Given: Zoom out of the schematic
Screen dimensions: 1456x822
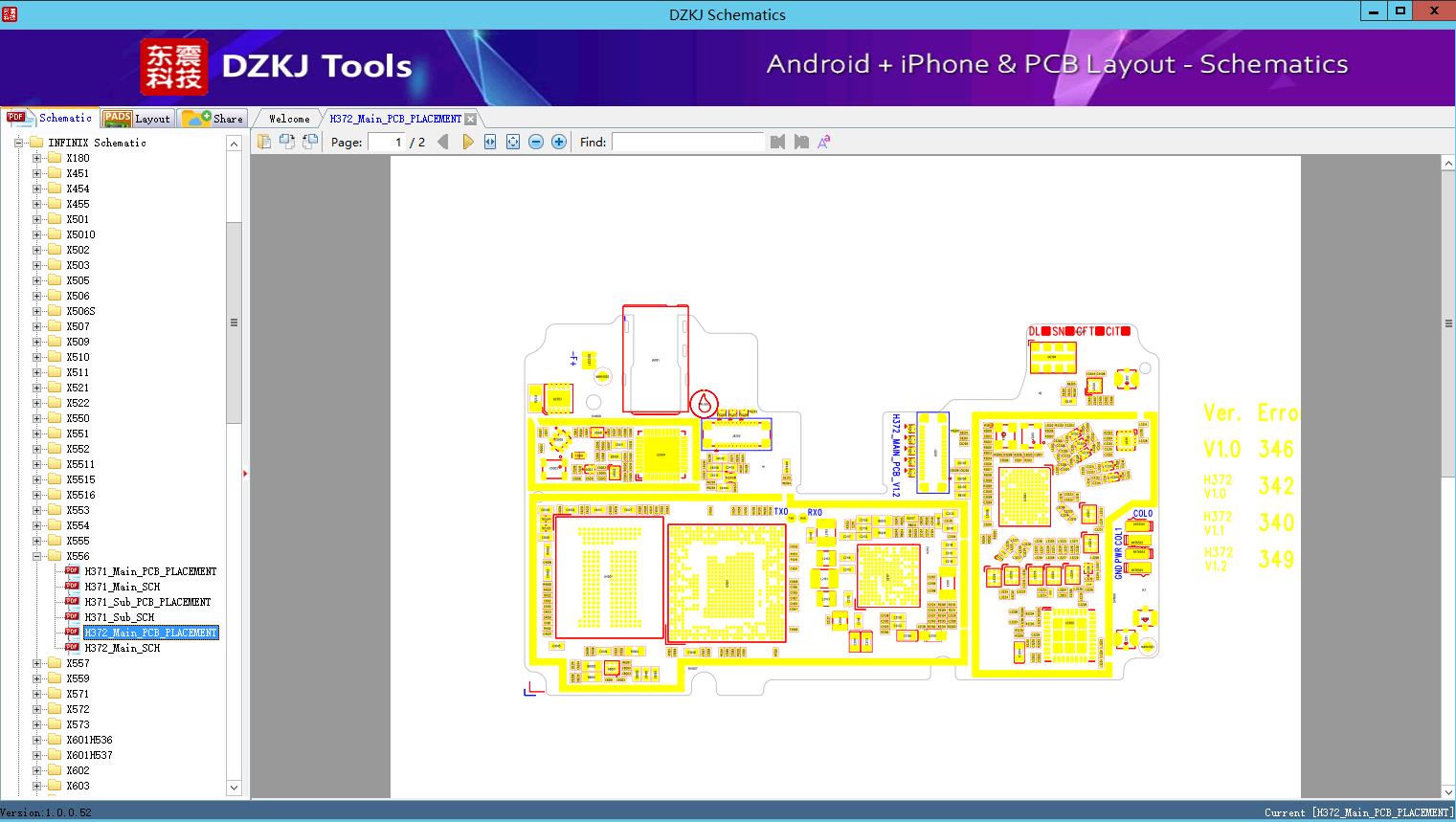Looking at the screenshot, I should pos(536,142).
